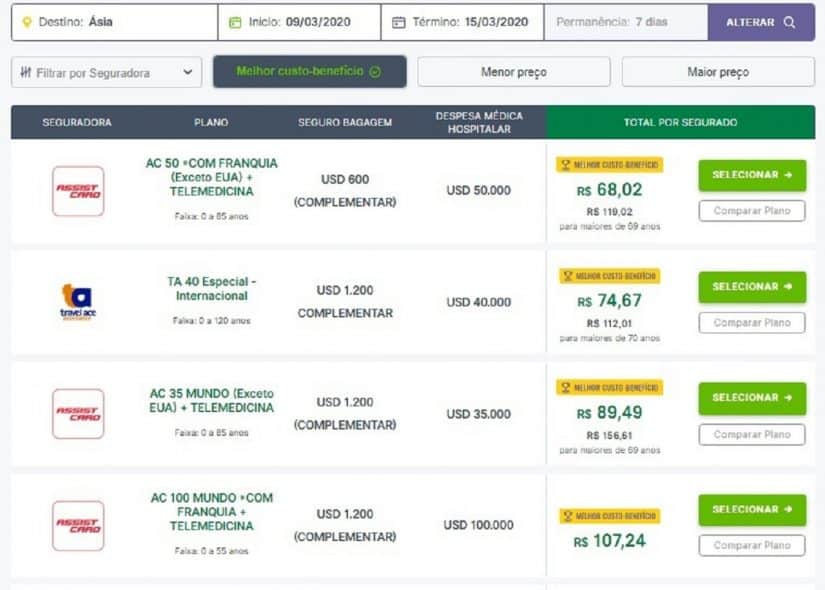Sort results by Menor preço
The height and width of the screenshot is (590, 825).
[x=514, y=72]
